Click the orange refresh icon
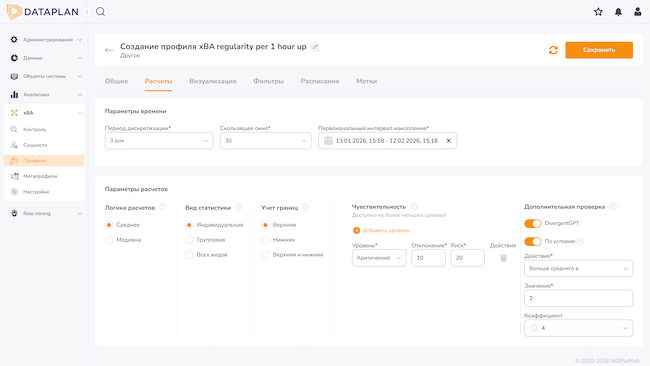This screenshot has width=650, height=366. 553,50
